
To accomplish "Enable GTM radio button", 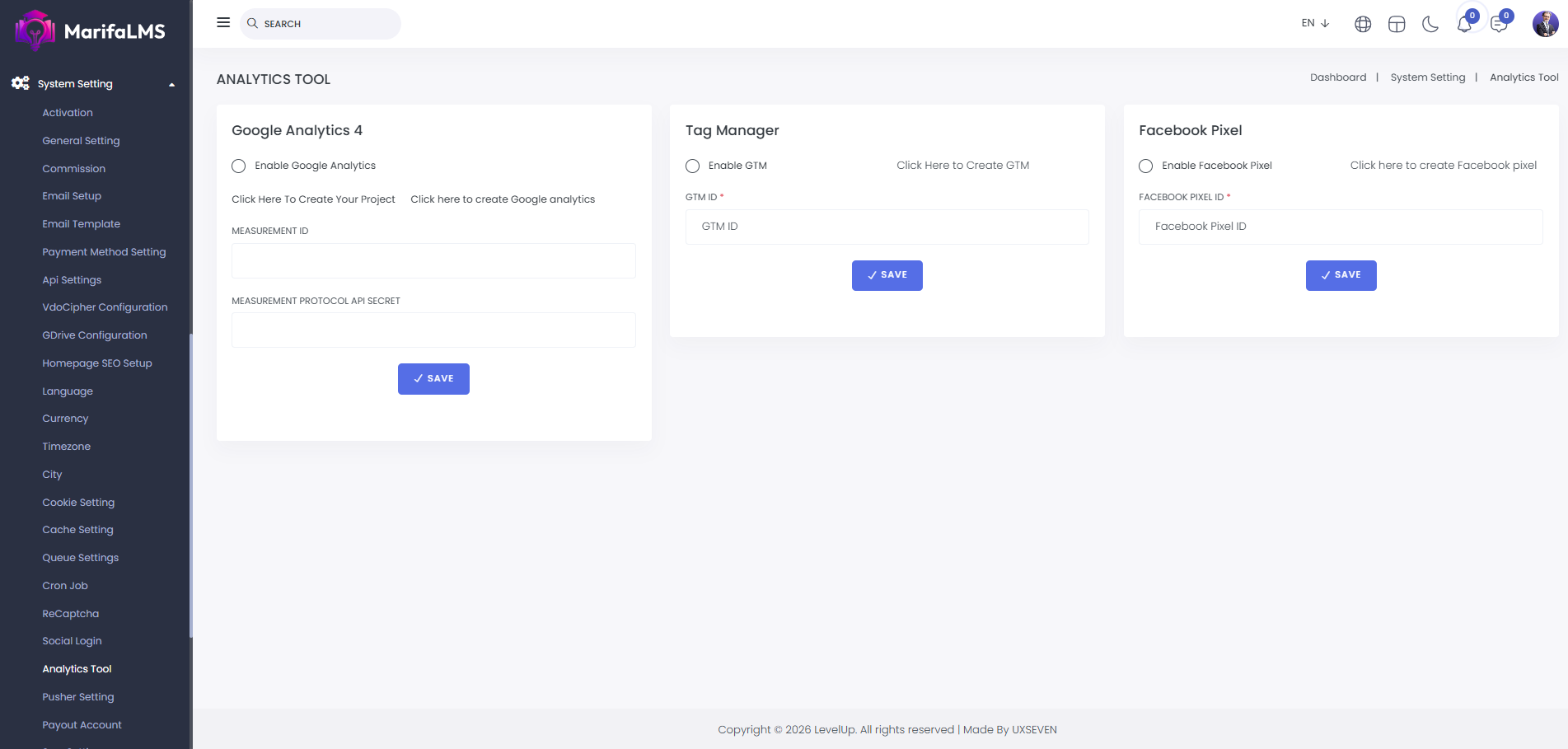I will [x=693, y=166].
